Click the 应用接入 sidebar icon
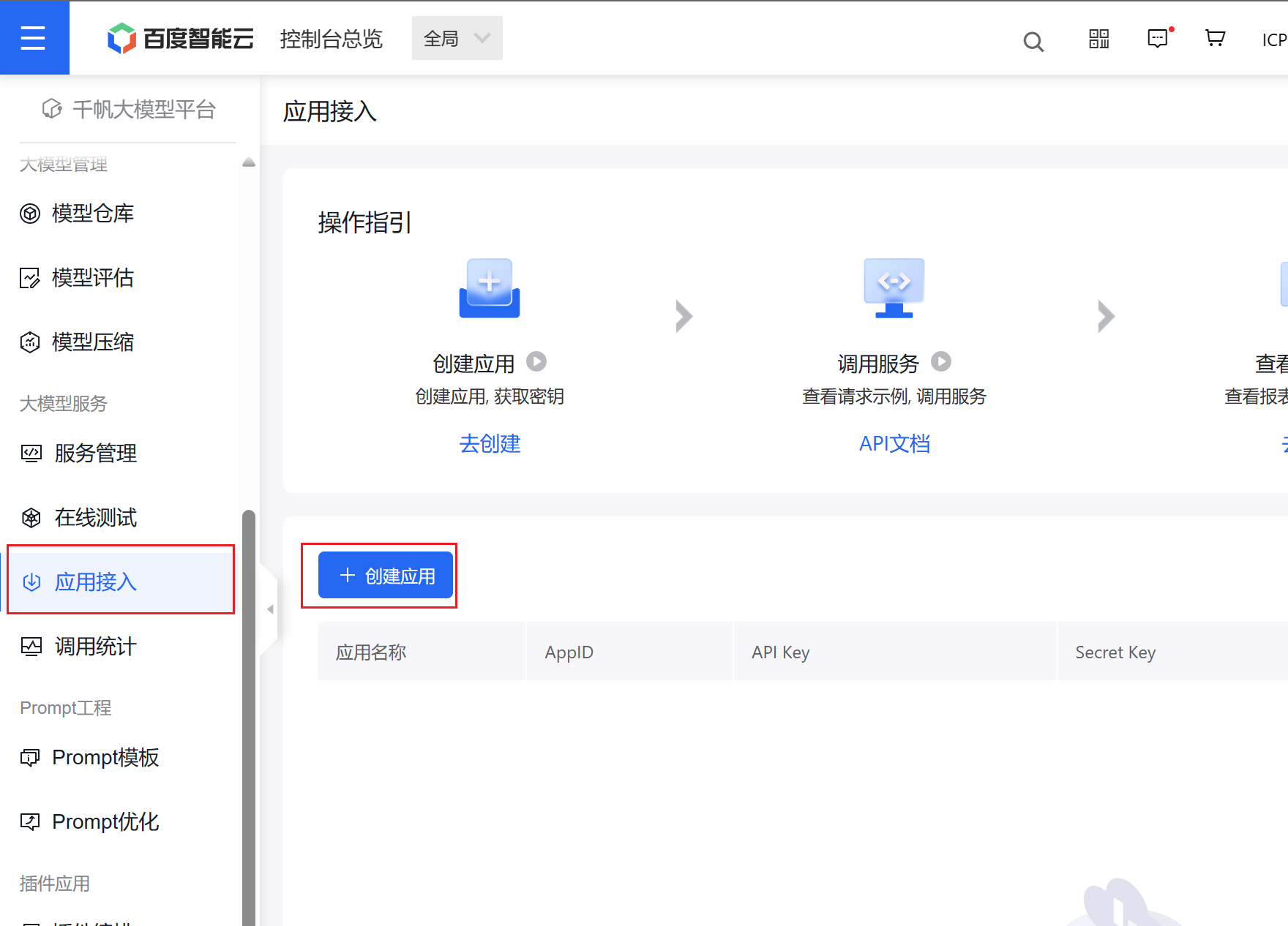The height and width of the screenshot is (926, 1288). click(31, 582)
